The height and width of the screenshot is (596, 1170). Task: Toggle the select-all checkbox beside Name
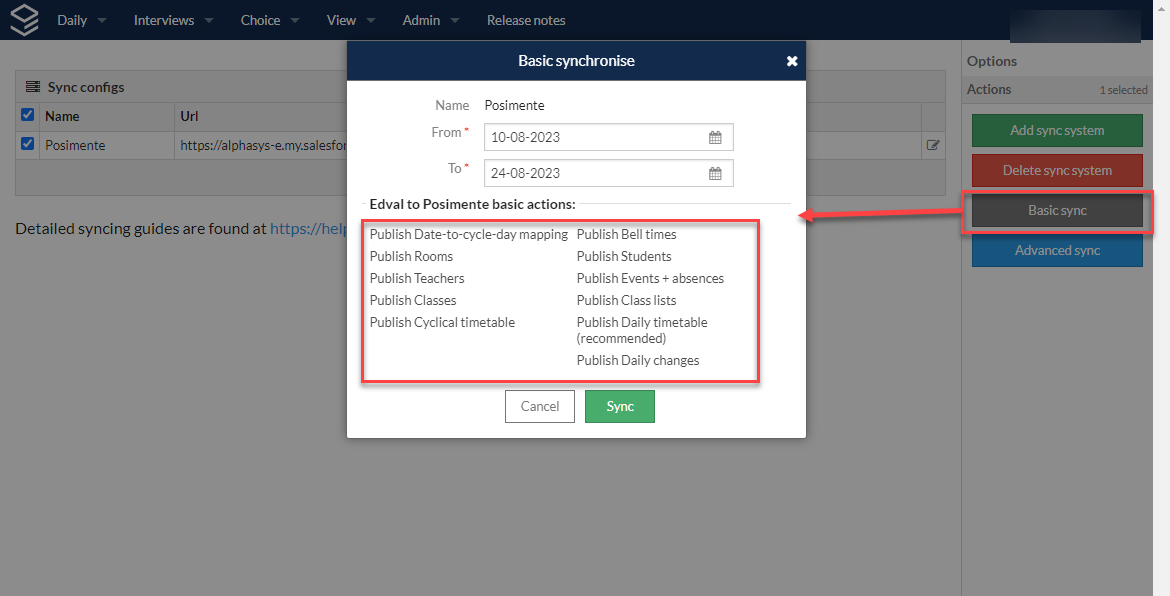coord(28,115)
